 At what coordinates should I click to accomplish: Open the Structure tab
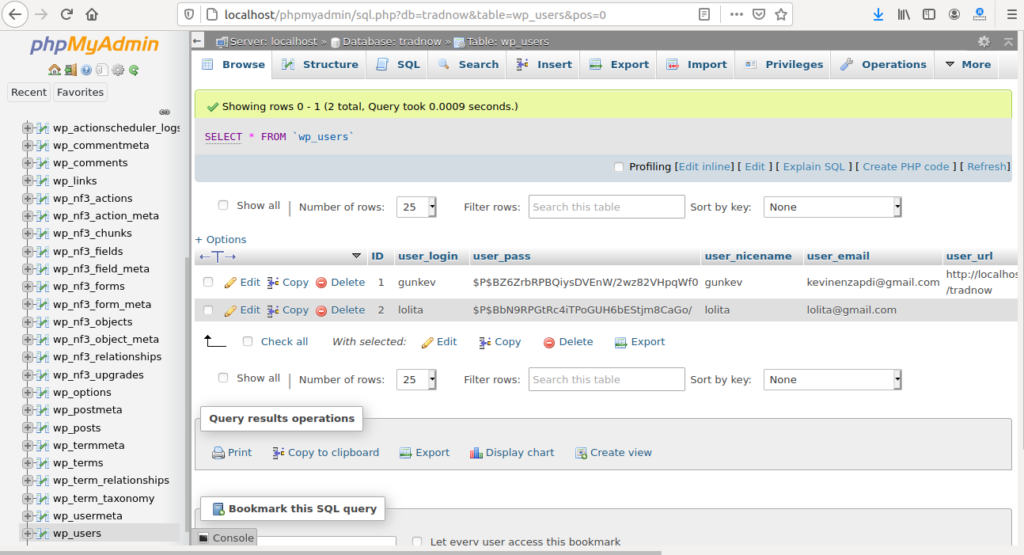pyautogui.click(x=320, y=65)
